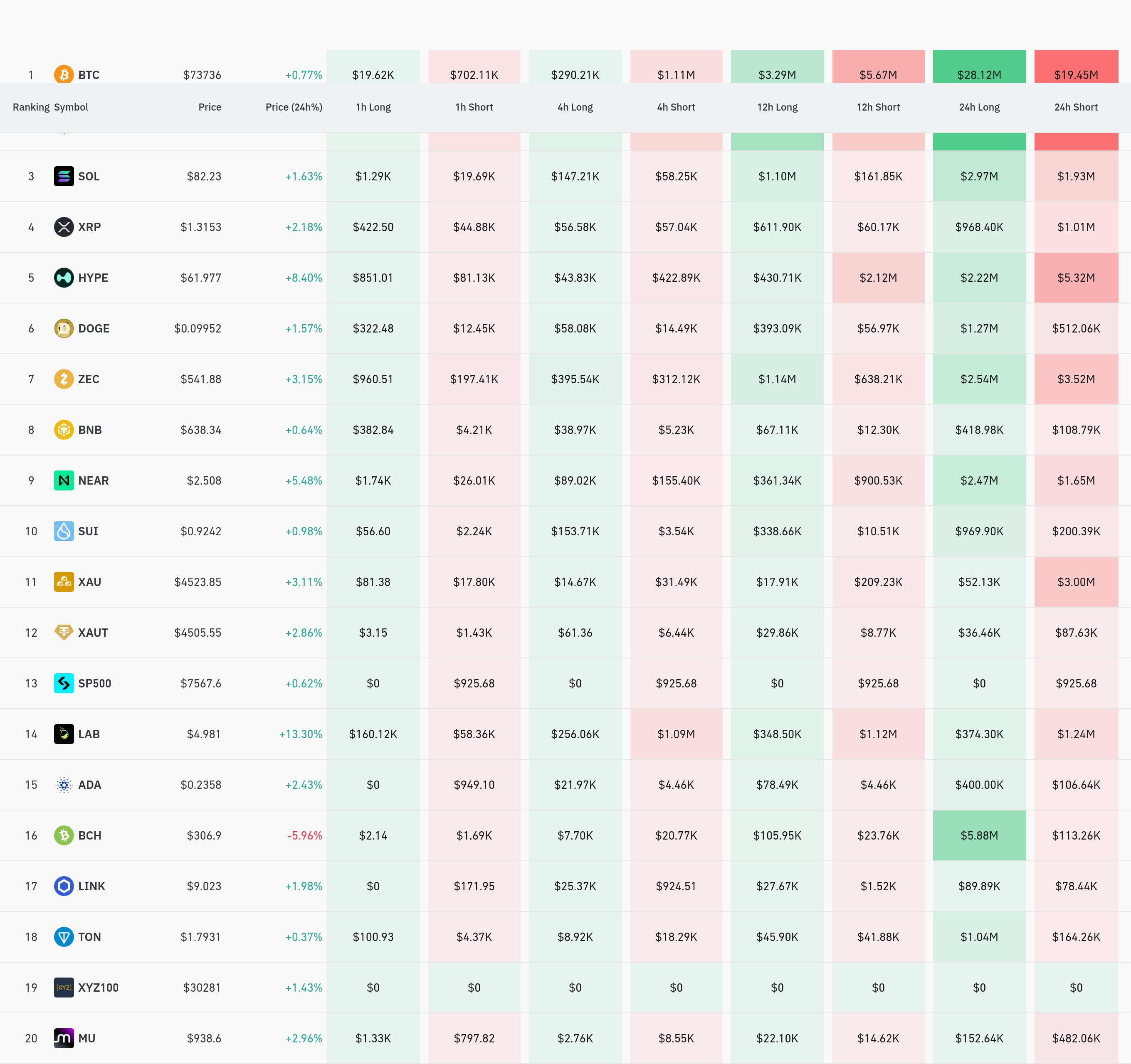Select the SUI coin icon
This screenshot has width=1131, height=1064.
(64, 531)
